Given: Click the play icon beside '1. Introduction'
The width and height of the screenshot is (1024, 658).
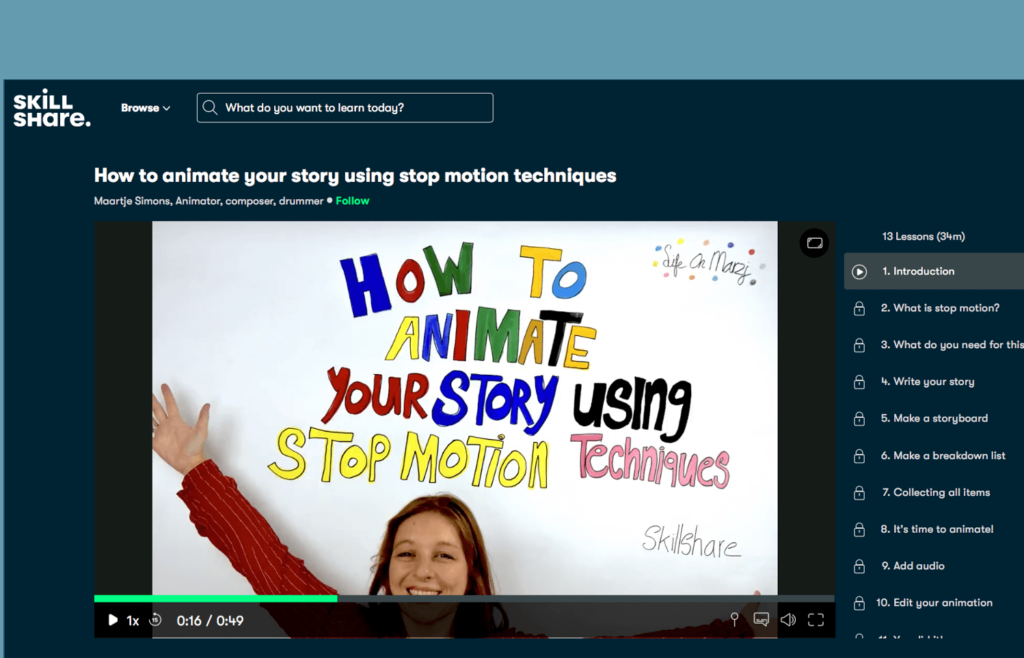Looking at the screenshot, I should click(x=859, y=272).
